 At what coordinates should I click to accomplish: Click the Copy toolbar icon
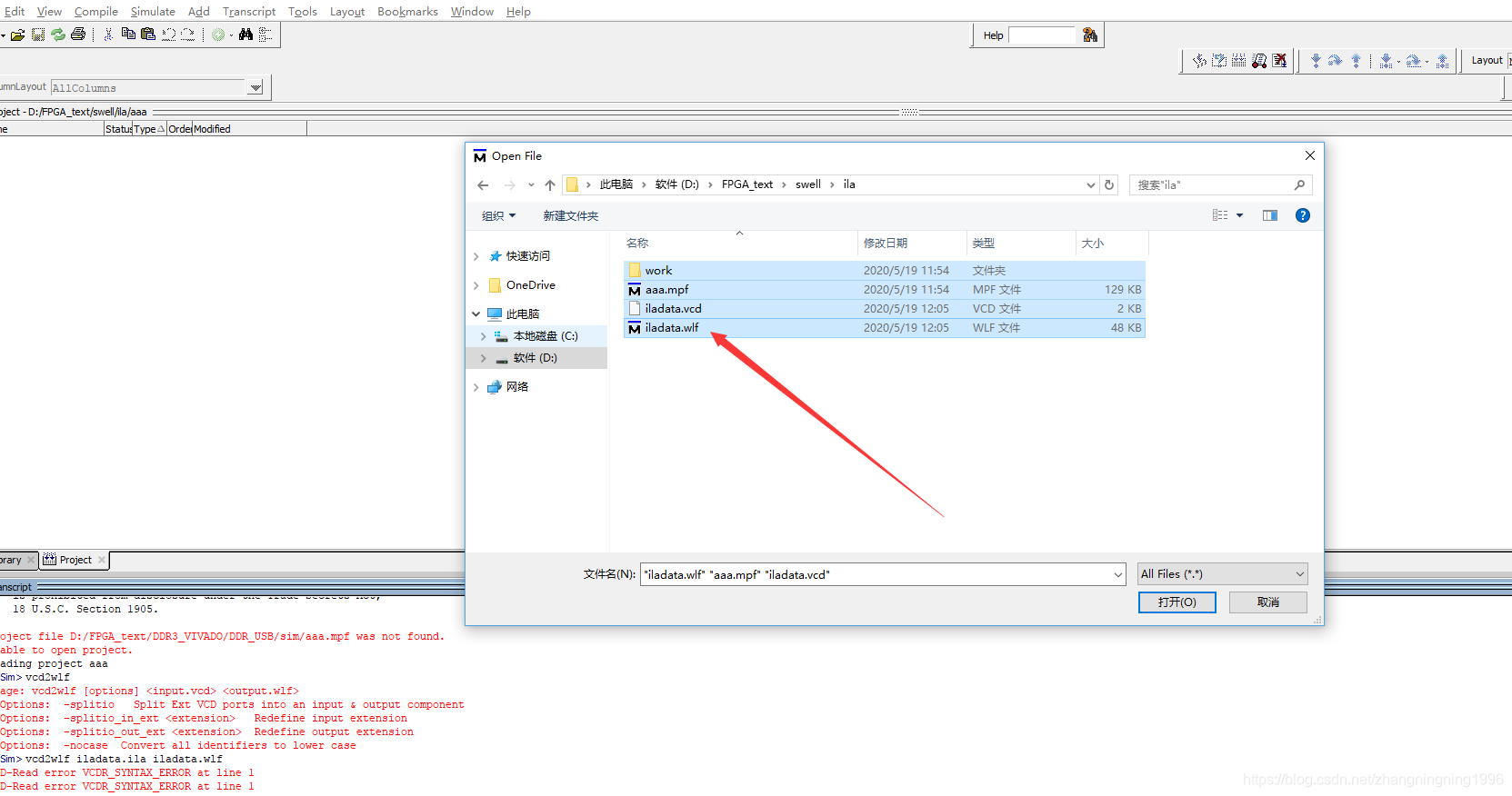click(128, 34)
